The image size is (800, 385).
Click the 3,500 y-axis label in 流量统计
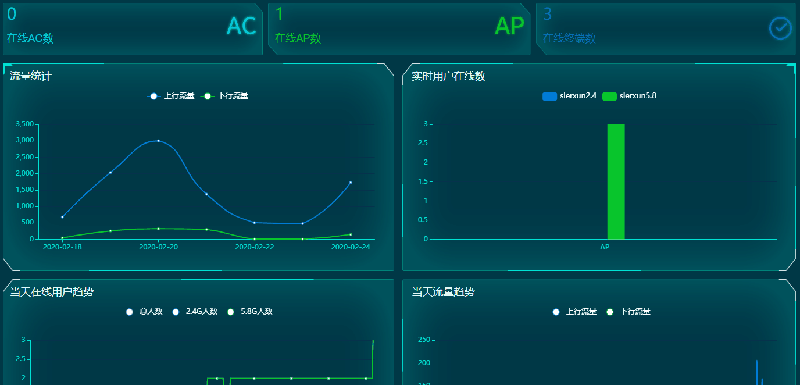point(24,124)
